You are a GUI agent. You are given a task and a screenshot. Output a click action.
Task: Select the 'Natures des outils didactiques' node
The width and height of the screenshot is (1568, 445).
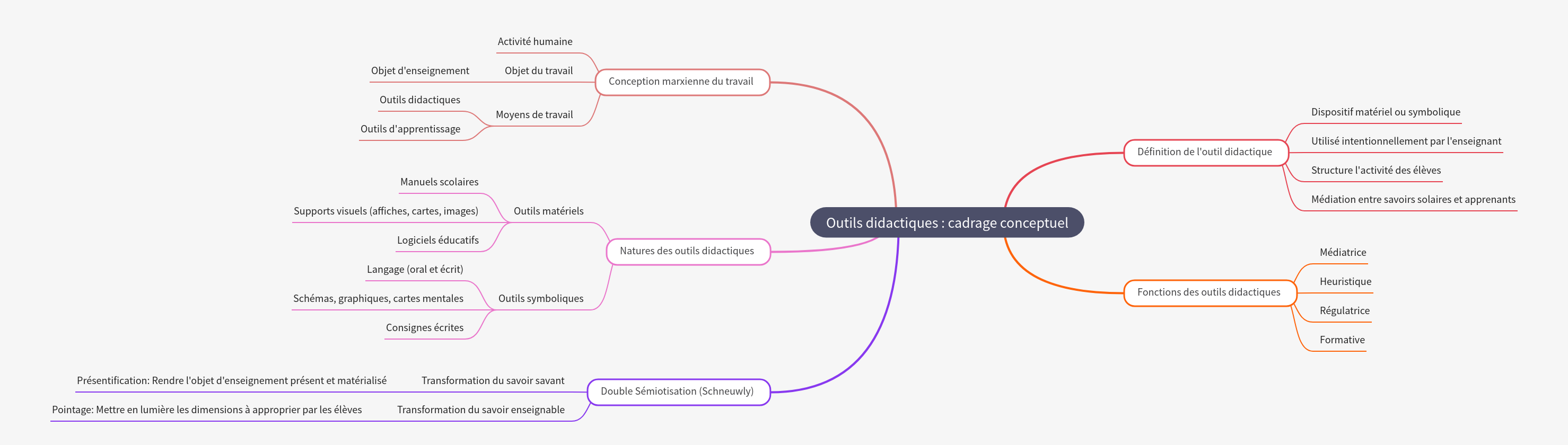click(688, 251)
